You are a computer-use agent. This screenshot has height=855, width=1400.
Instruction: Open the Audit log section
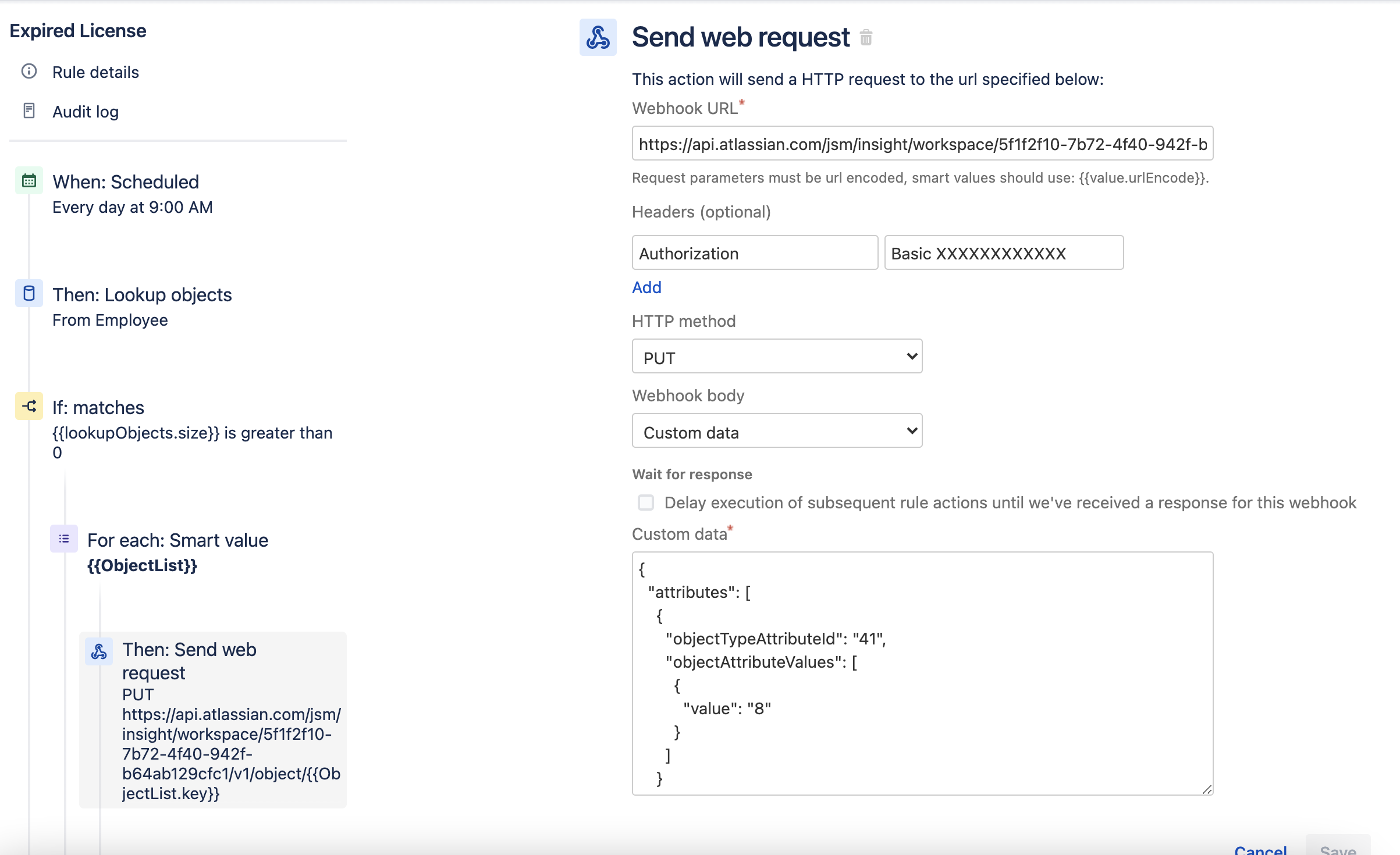pyautogui.click(x=86, y=112)
